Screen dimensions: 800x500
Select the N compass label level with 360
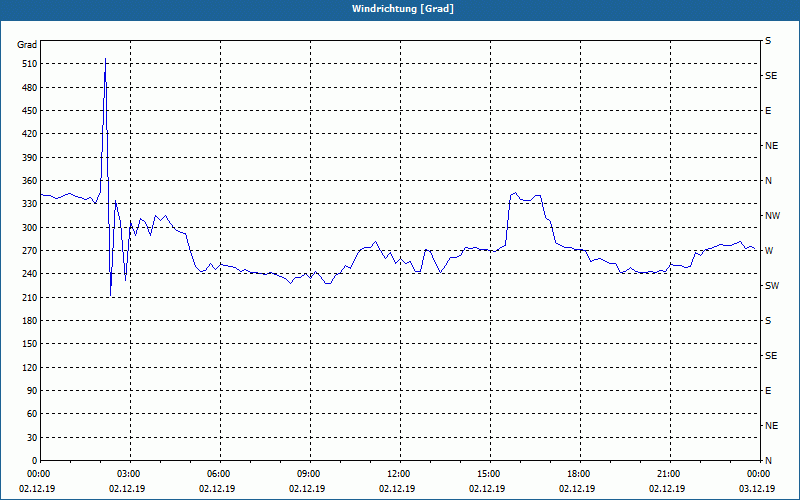tap(768, 181)
